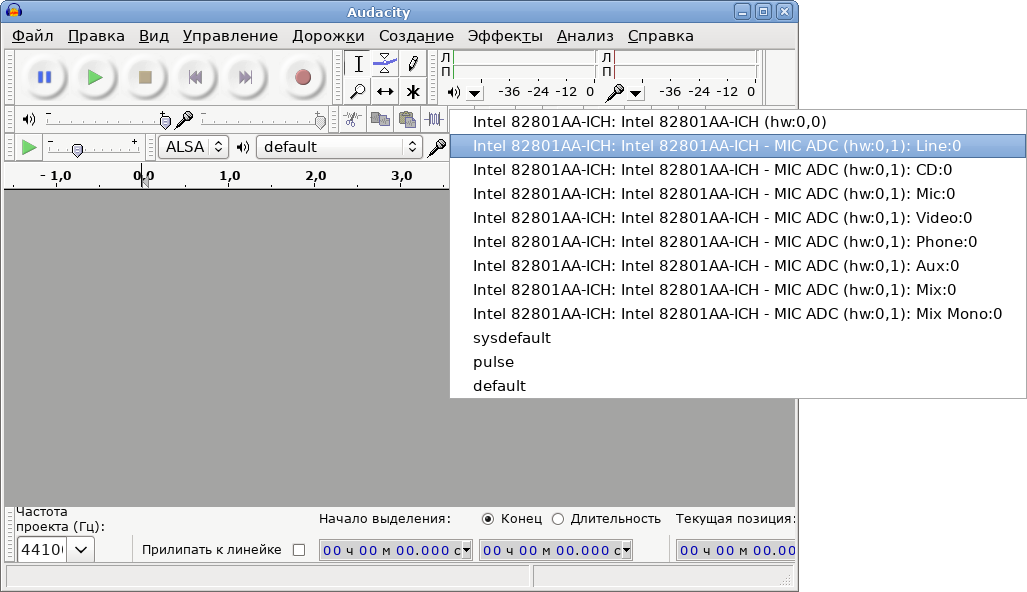The height and width of the screenshot is (592, 1027).
Task: Open the 'default' output device dropdown
Action: tap(340, 147)
